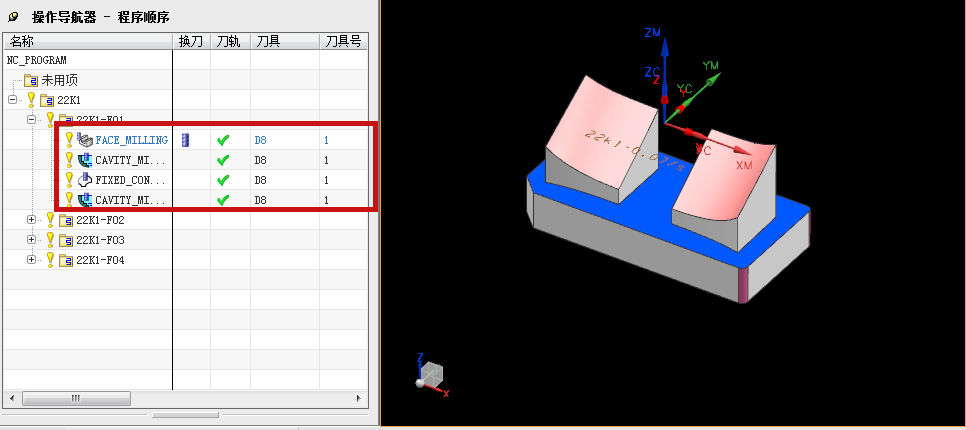Click the navigator horizontal scrollbar thumb
Viewport: 966px width, 430px height.
75,398
